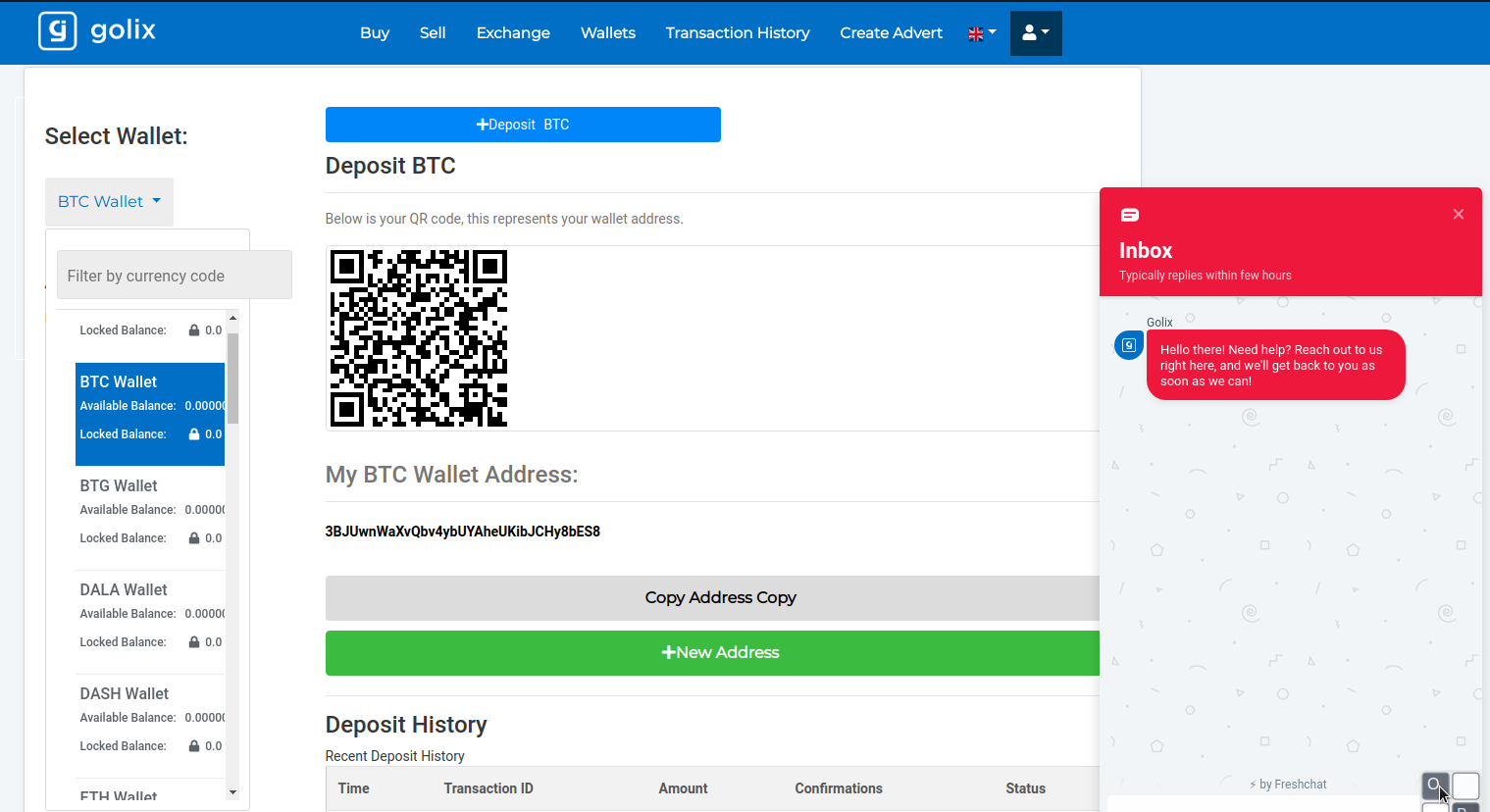Close the Inbox chat panel
Screen dimensions: 1490x812
click(x=1459, y=214)
